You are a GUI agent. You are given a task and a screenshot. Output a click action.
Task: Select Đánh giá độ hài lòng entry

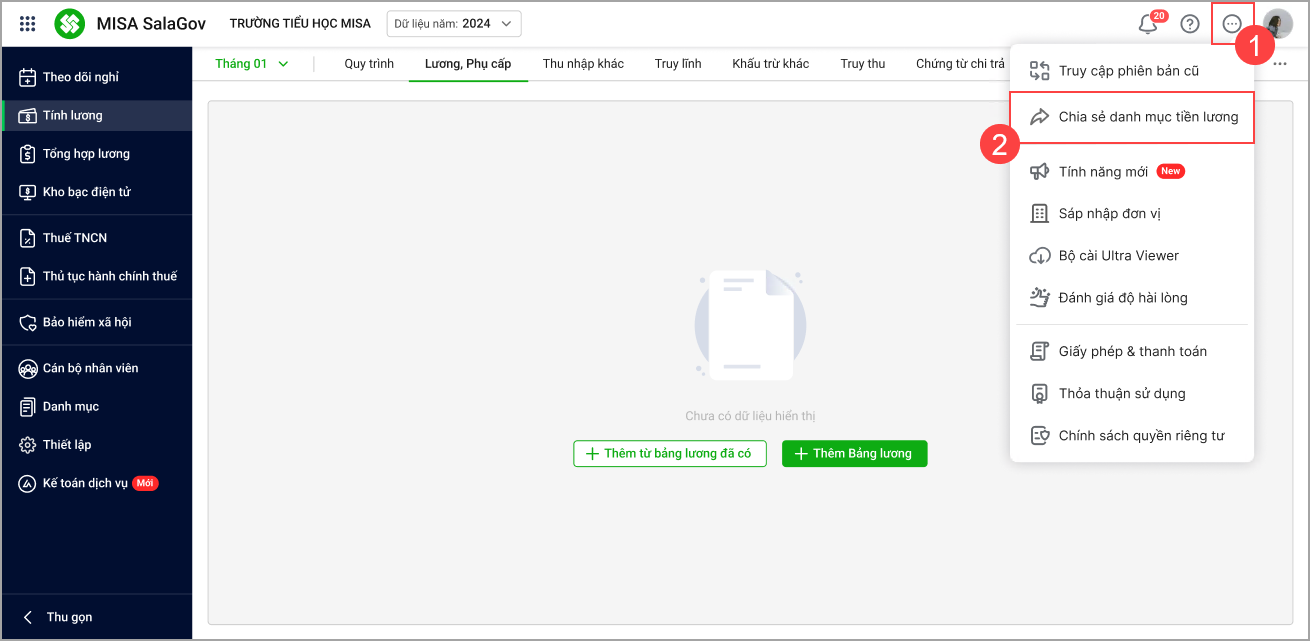(1132, 297)
